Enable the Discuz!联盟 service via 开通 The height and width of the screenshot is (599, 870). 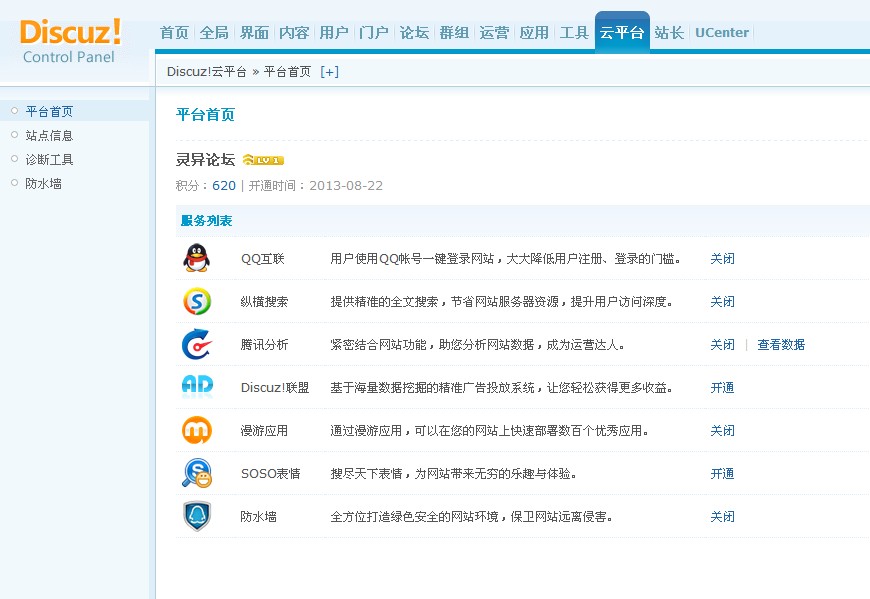click(722, 388)
